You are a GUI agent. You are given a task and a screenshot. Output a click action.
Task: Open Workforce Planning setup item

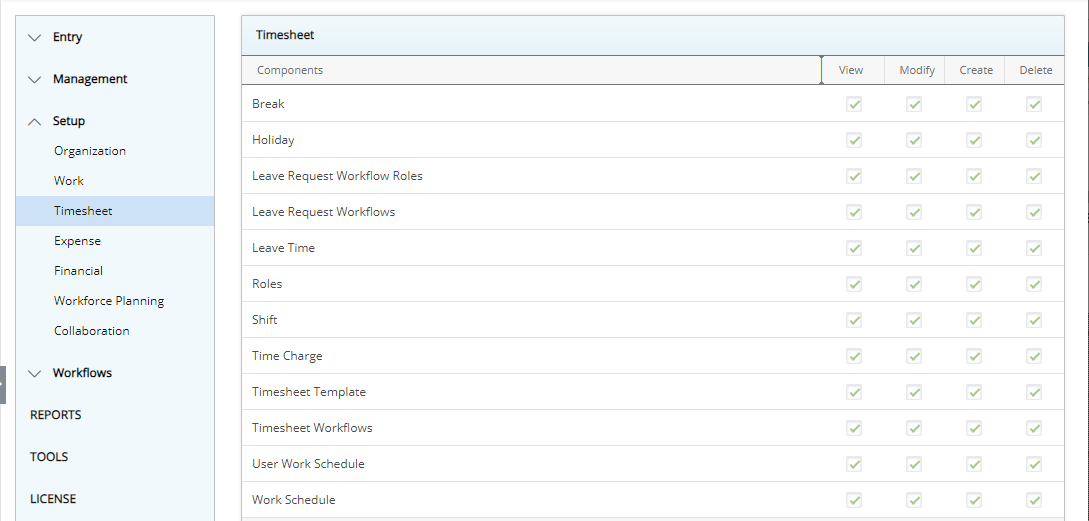(109, 301)
